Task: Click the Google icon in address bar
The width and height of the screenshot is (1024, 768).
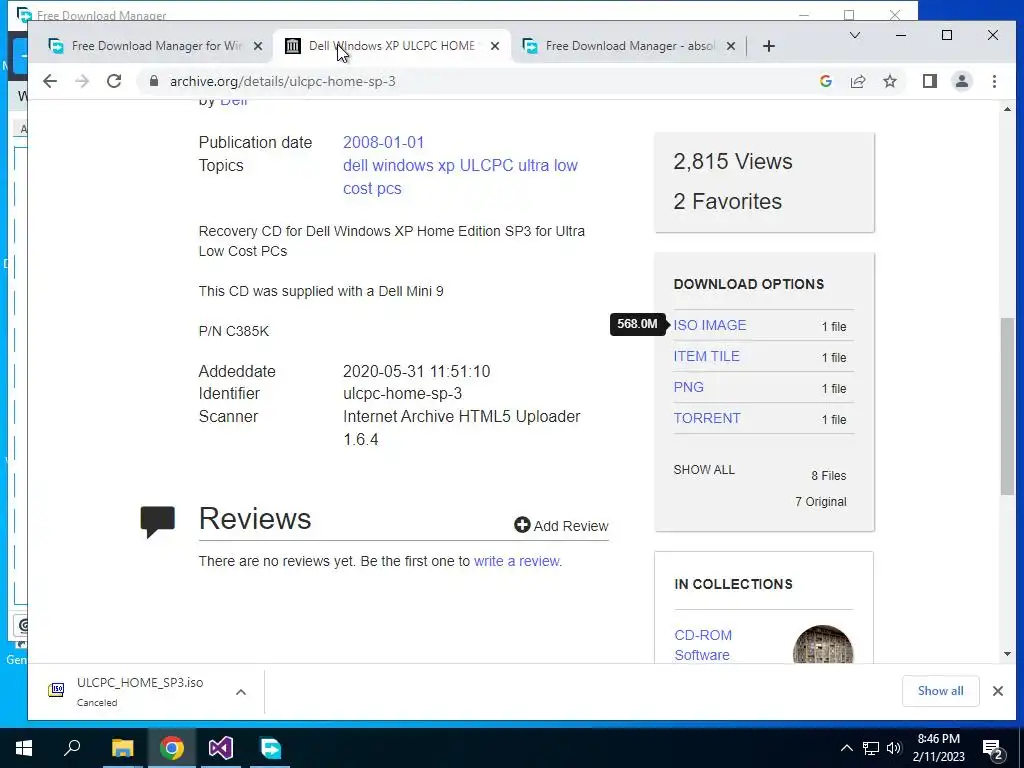Action: tap(825, 81)
